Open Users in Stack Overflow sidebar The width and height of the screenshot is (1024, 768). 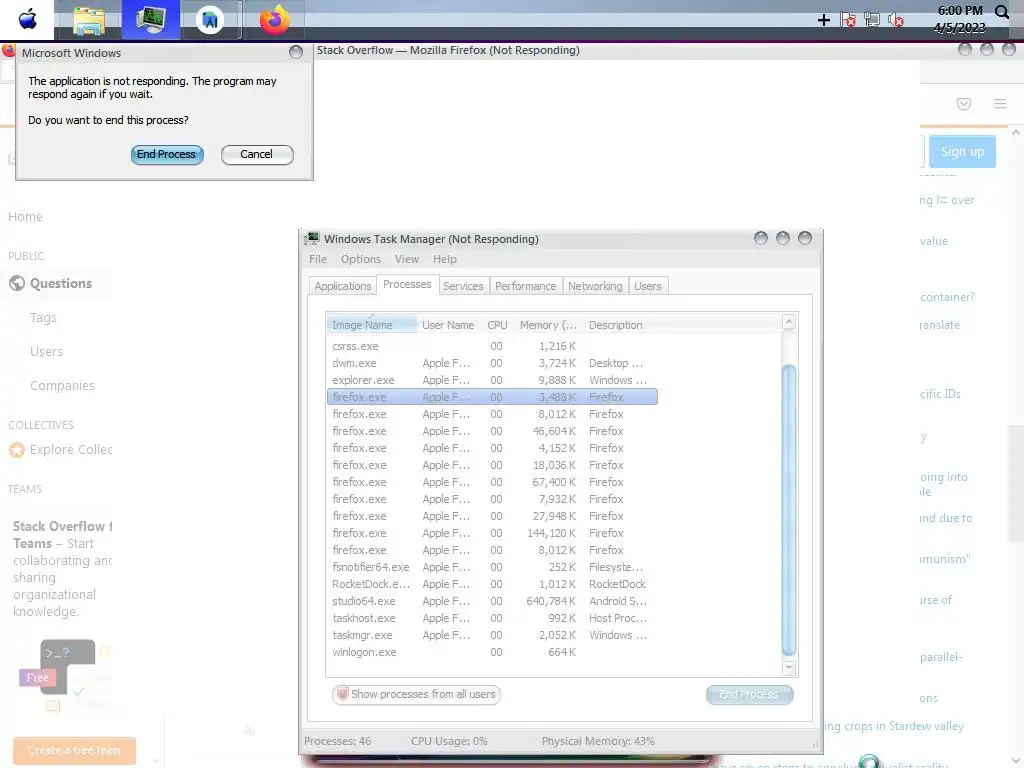pos(46,352)
